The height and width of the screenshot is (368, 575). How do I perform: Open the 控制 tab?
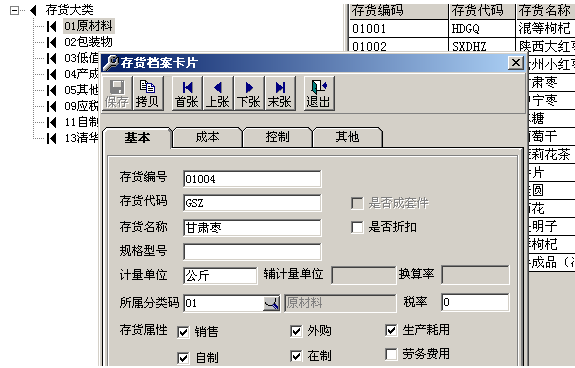tap(277, 137)
